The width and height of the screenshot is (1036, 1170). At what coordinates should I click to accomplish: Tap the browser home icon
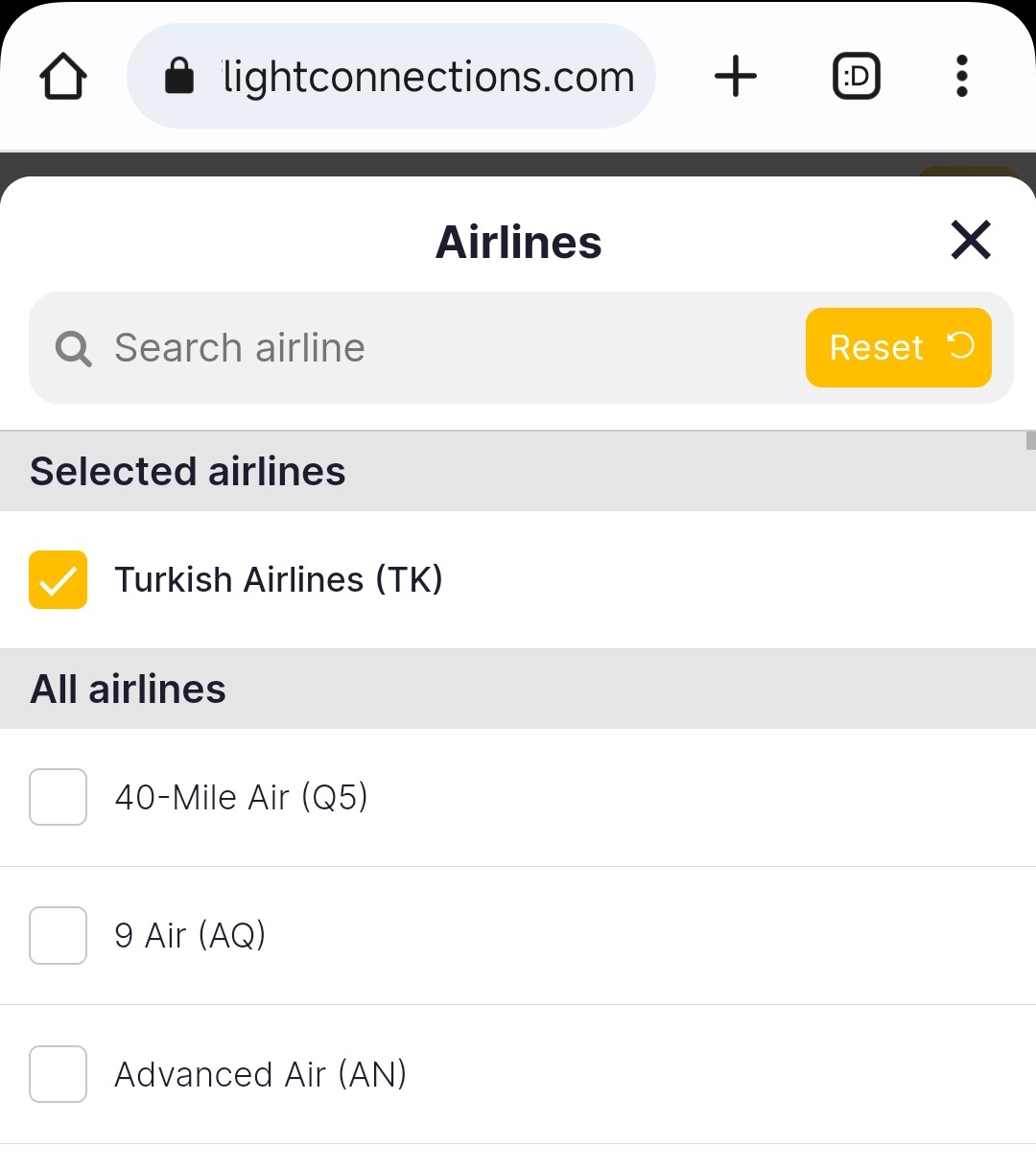[63, 77]
